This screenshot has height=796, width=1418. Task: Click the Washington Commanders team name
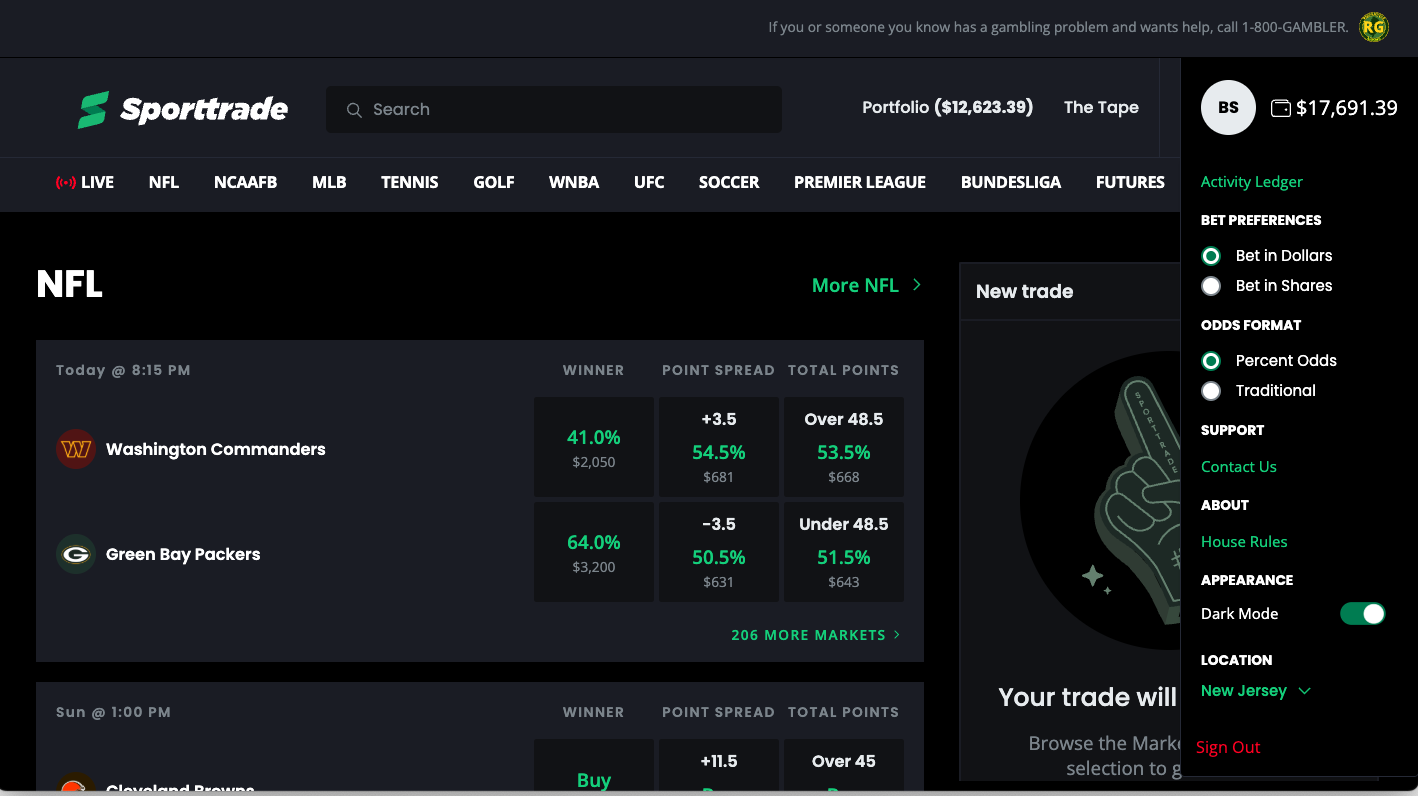click(x=216, y=449)
